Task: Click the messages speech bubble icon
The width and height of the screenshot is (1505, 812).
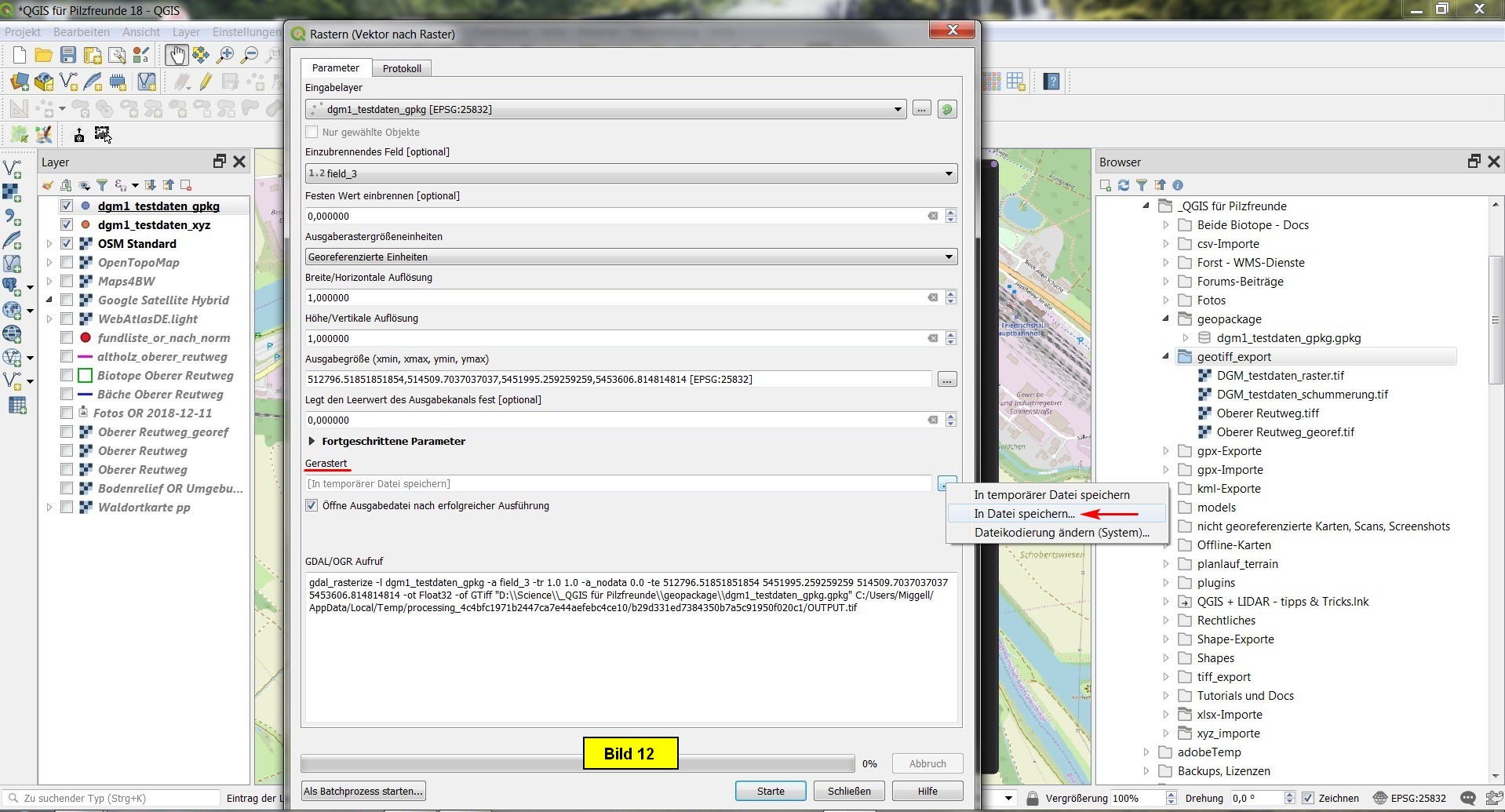Action: pyautogui.click(x=1467, y=798)
